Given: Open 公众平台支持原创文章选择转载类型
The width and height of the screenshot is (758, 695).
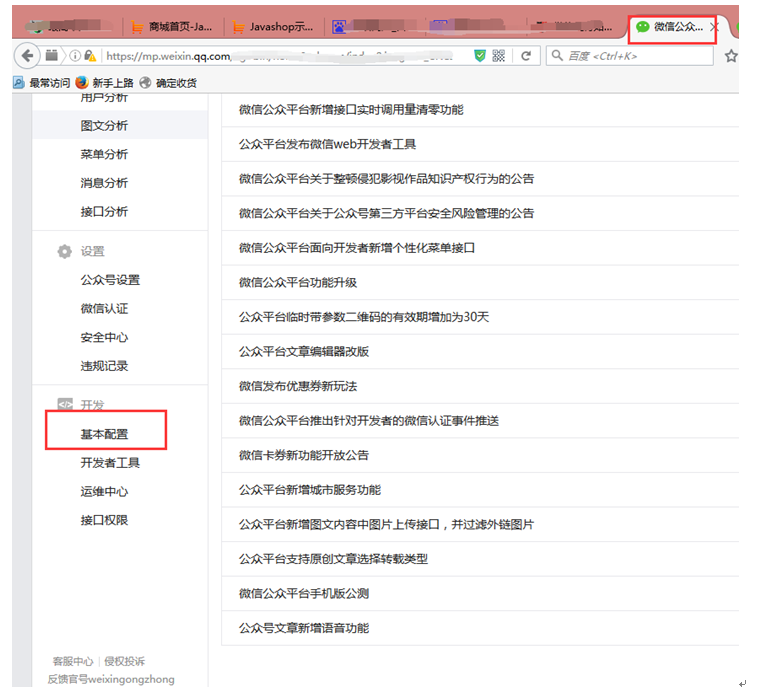Looking at the screenshot, I should coord(333,559).
